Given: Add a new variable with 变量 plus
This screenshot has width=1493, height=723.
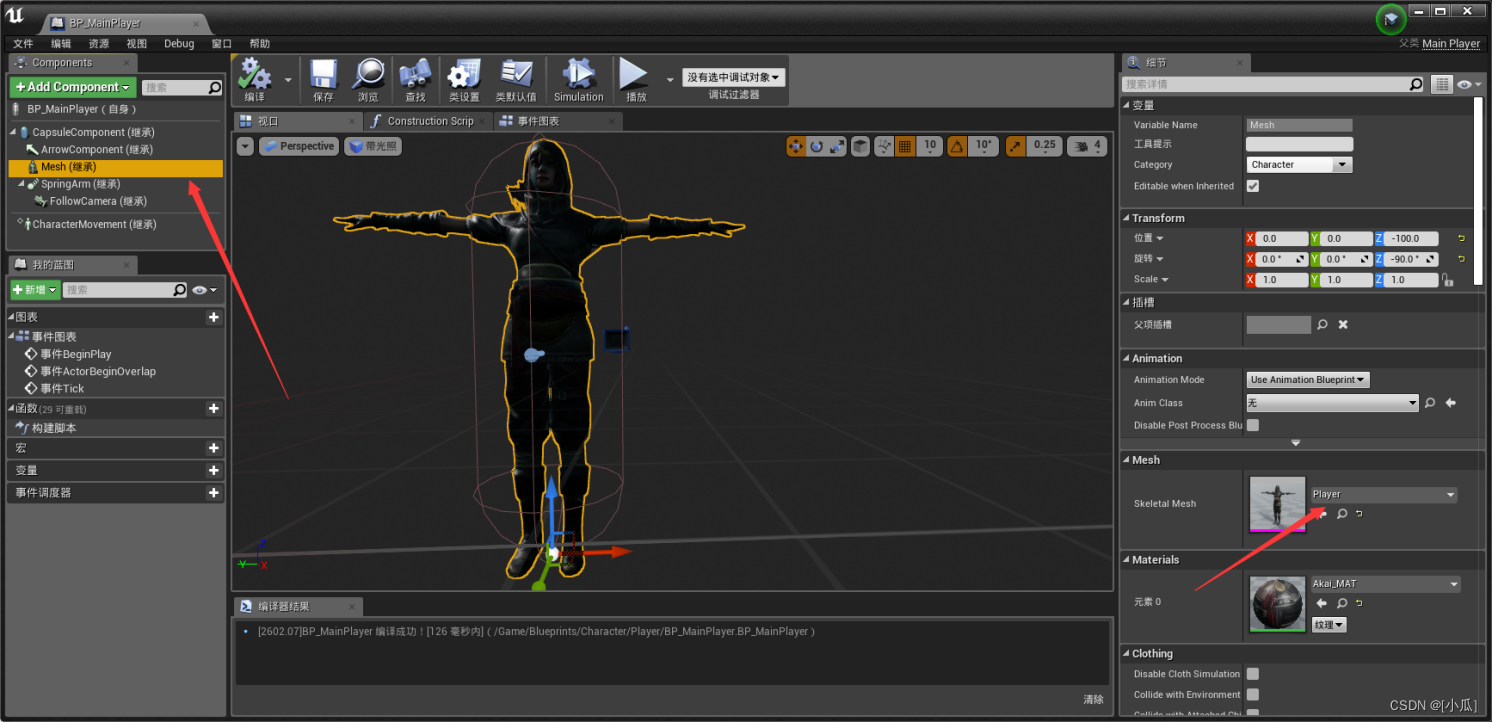Looking at the screenshot, I should point(213,470).
